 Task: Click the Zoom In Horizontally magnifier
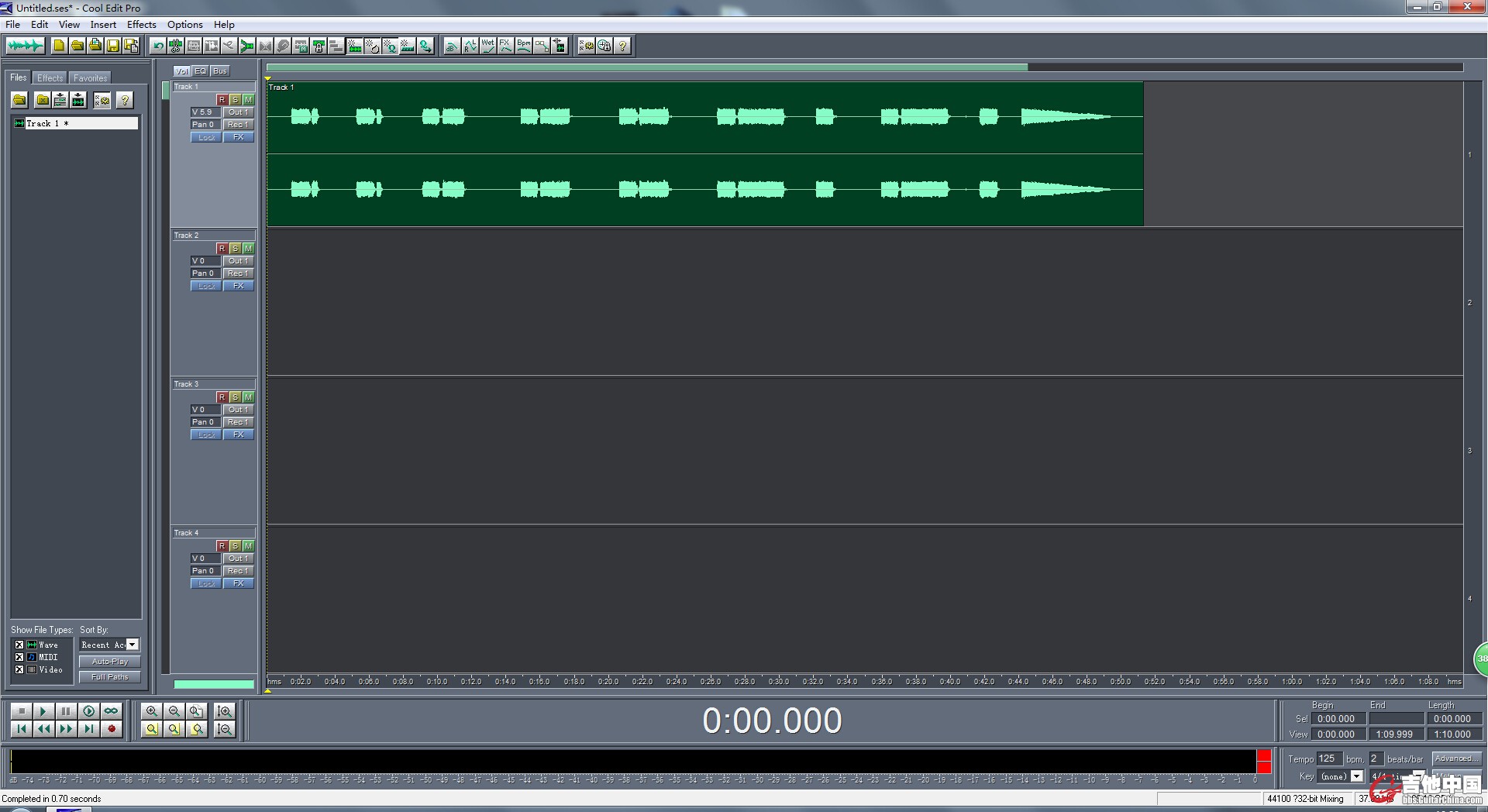(152, 710)
